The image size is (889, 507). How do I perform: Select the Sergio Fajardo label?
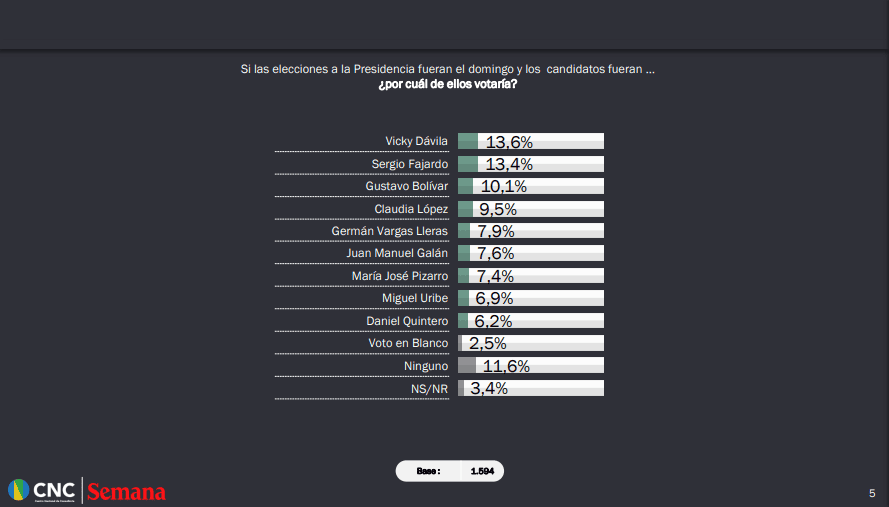pyautogui.click(x=410, y=163)
